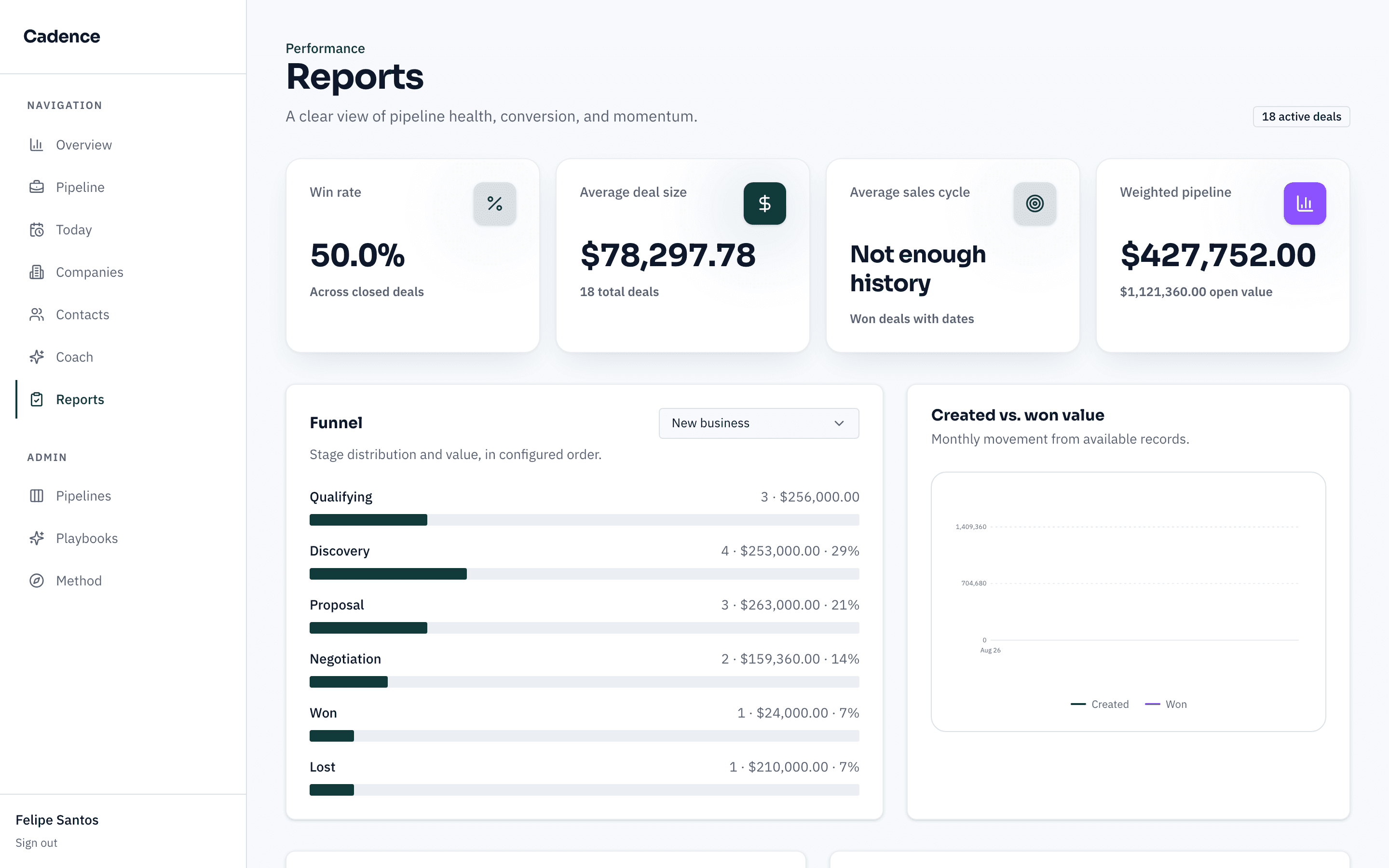The image size is (1389, 868).
Task: Click the Sign out link
Action: 36,843
